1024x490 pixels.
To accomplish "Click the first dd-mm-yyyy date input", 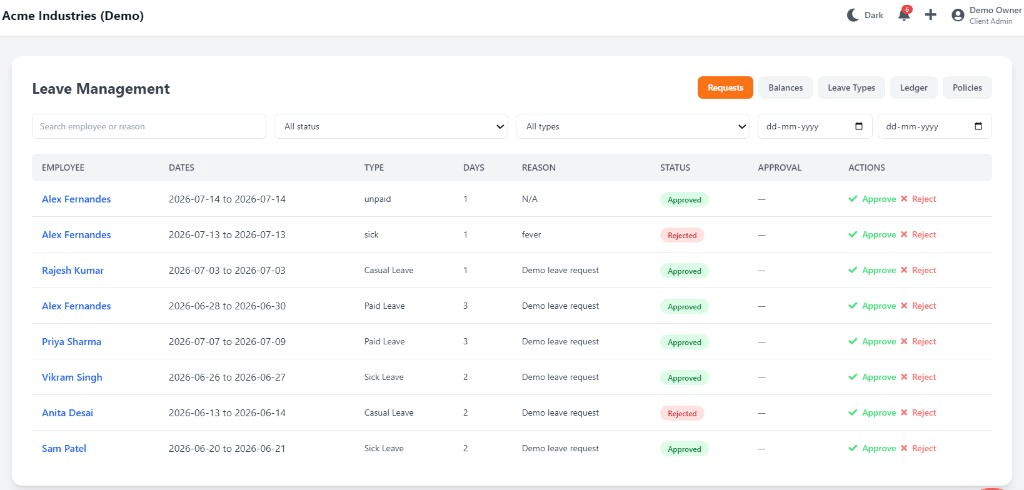I will (814, 127).
